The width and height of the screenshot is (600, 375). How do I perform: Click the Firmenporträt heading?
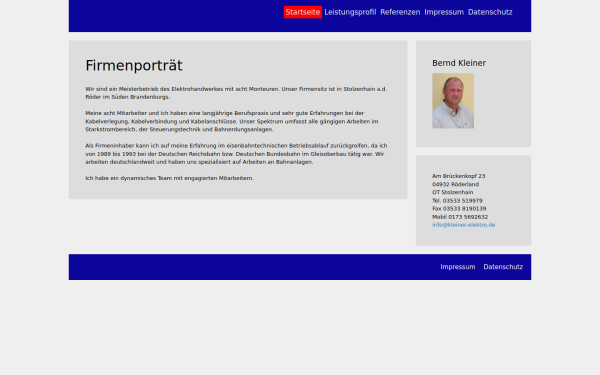pos(134,65)
